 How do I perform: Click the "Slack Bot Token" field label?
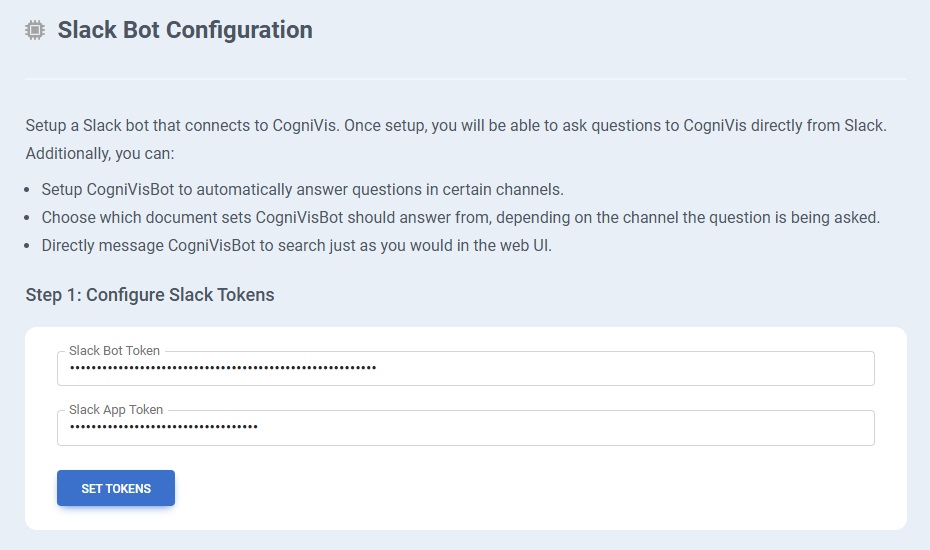(114, 351)
